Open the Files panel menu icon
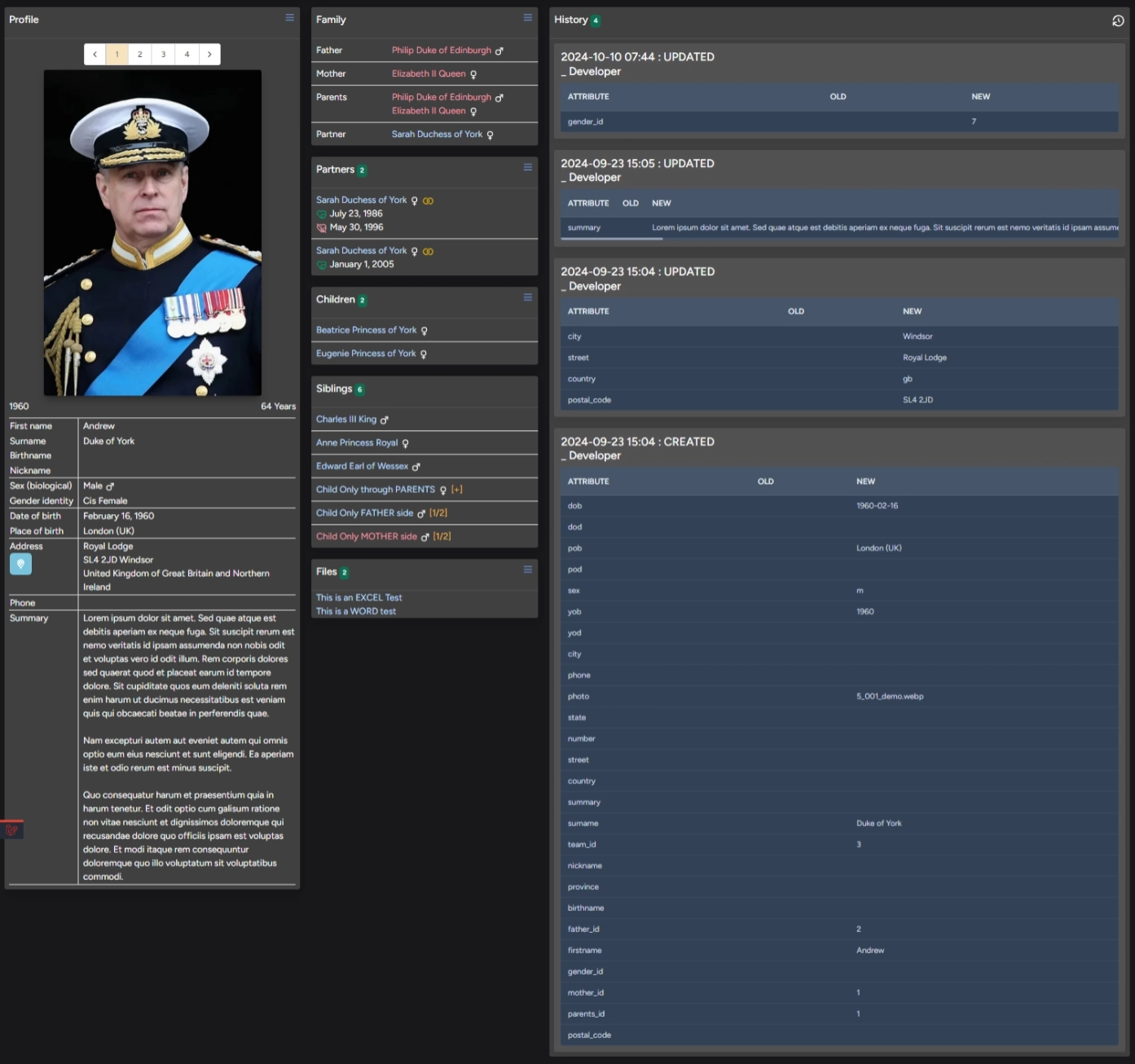1135x1064 pixels. [x=527, y=570]
